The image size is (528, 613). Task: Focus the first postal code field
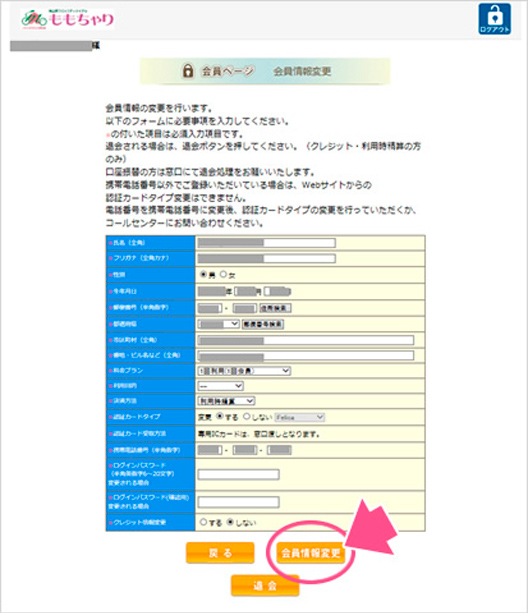click(x=210, y=308)
